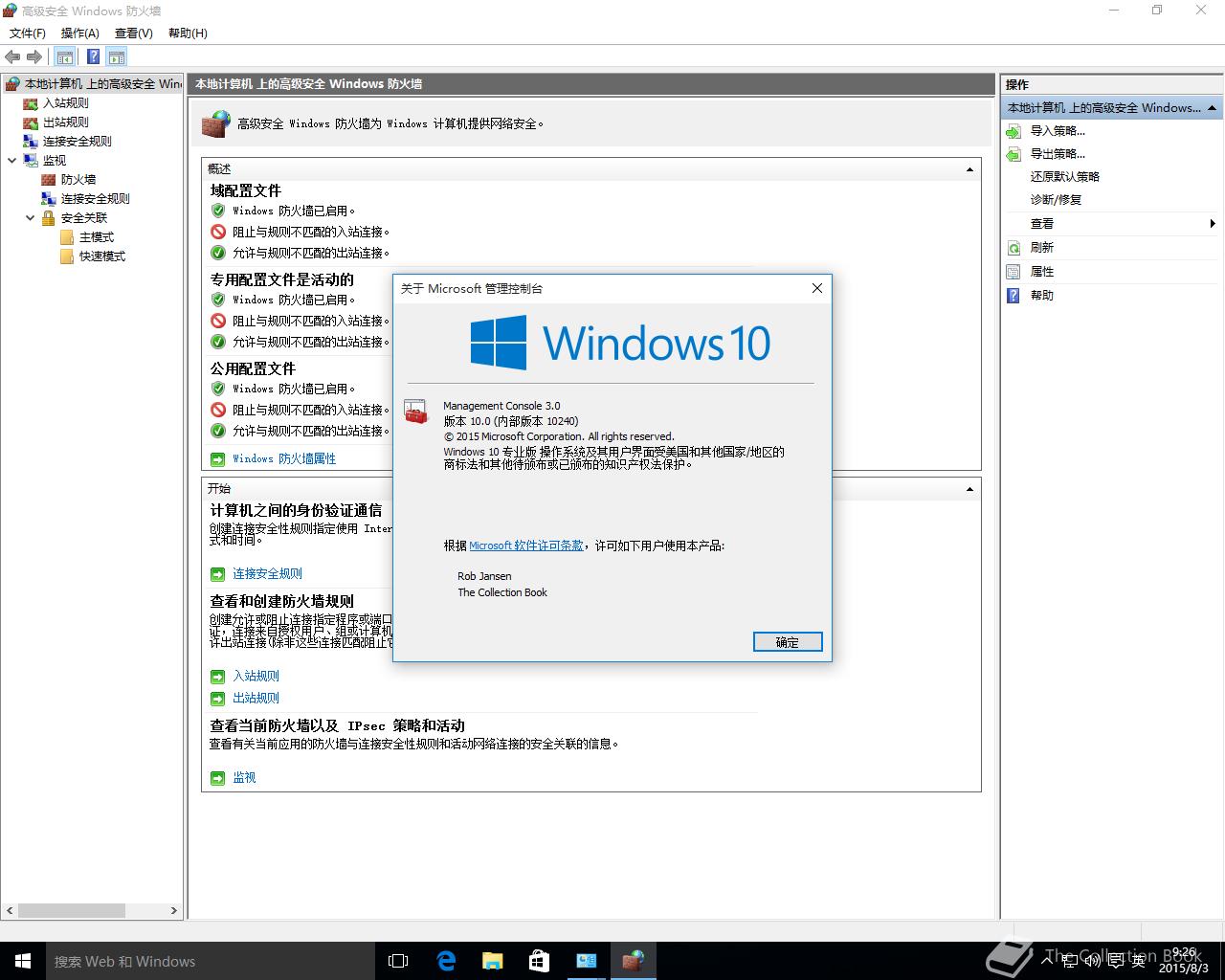Viewport: 1225px width, 980px height.
Task: Click the 搜索 Web 和 Windows search box
Action: (x=210, y=961)
